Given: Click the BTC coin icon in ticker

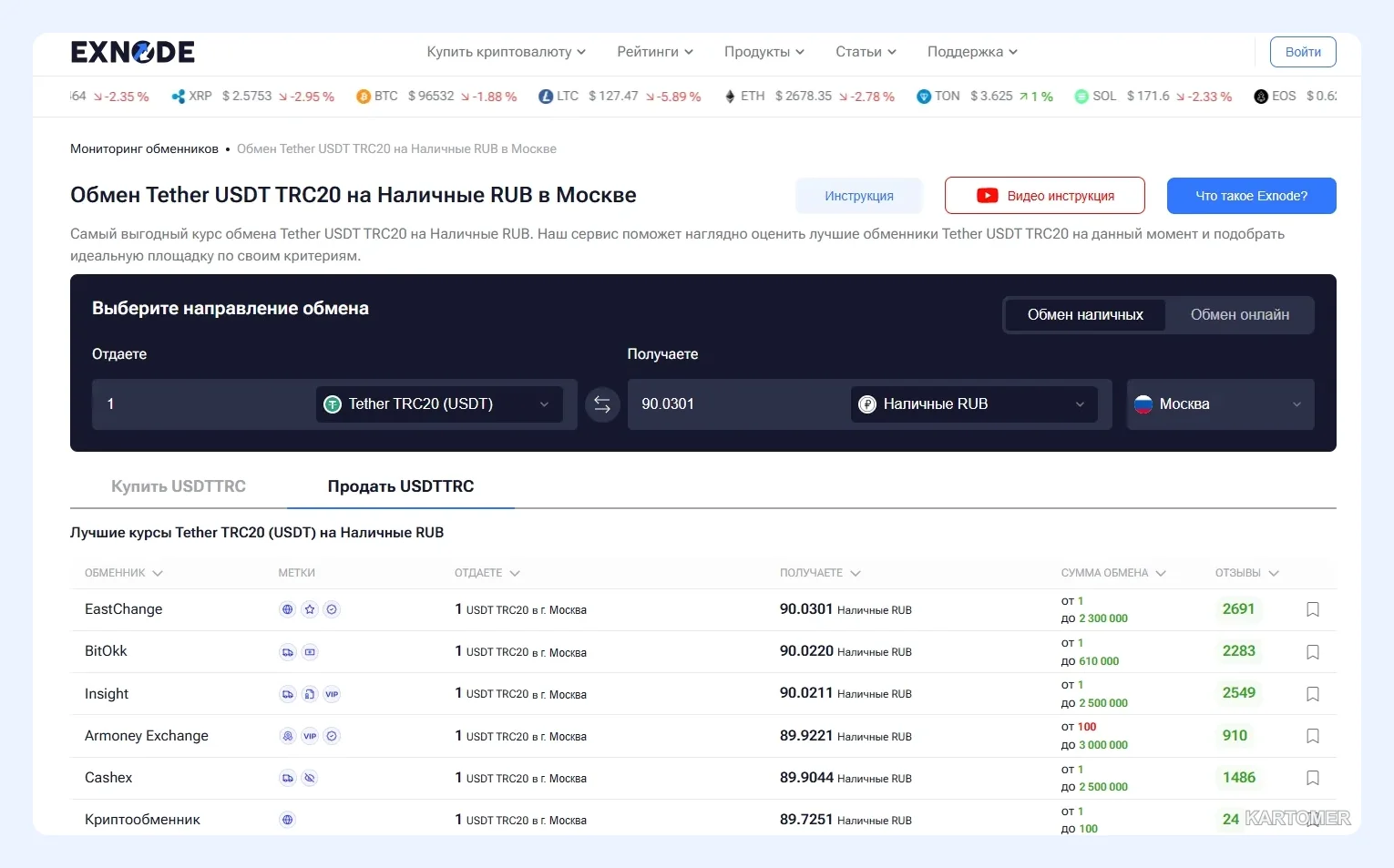Looking at the screenshot, I should click(364, 97).
